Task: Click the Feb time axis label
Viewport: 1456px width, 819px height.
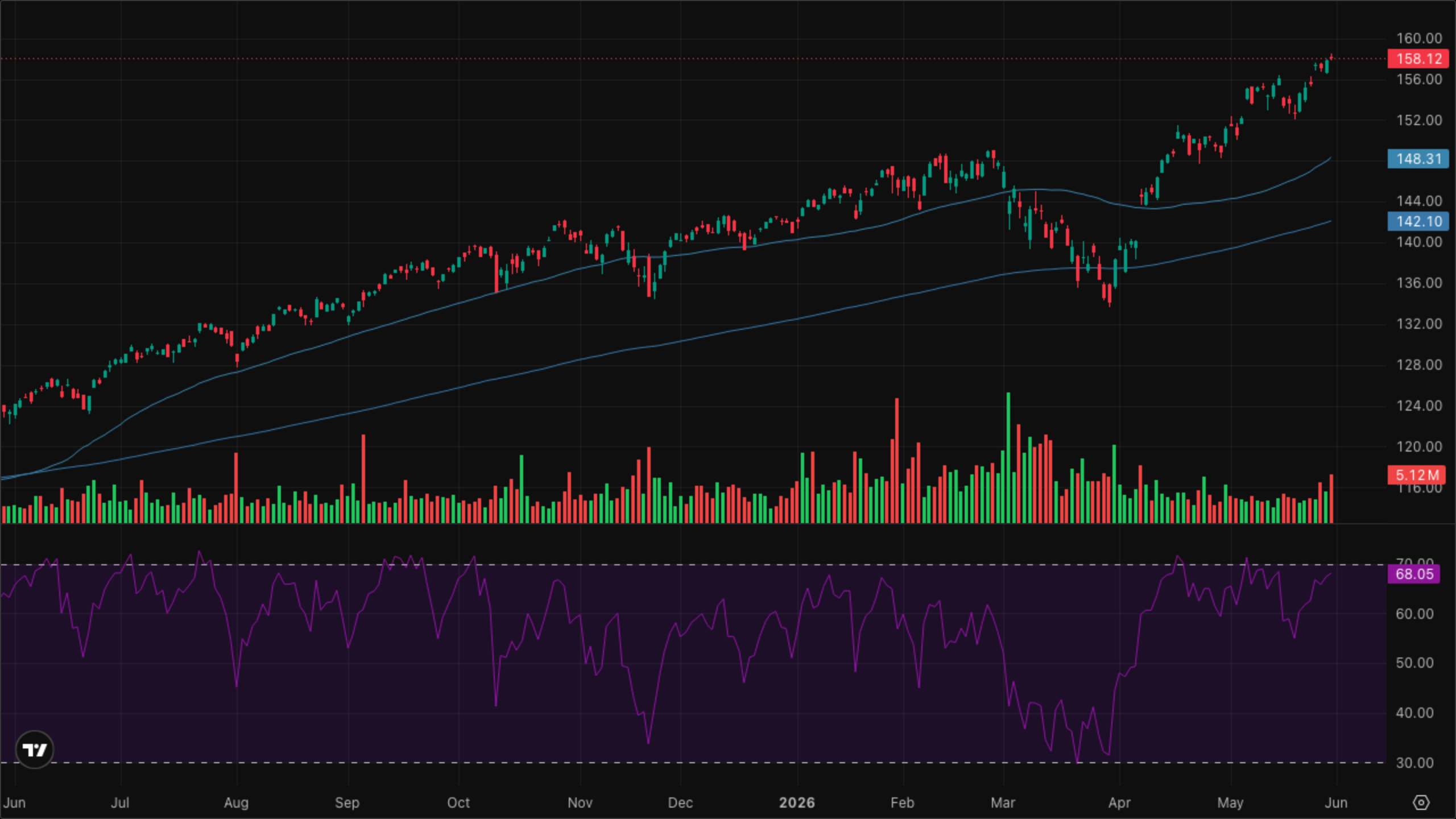Action: 902,803
